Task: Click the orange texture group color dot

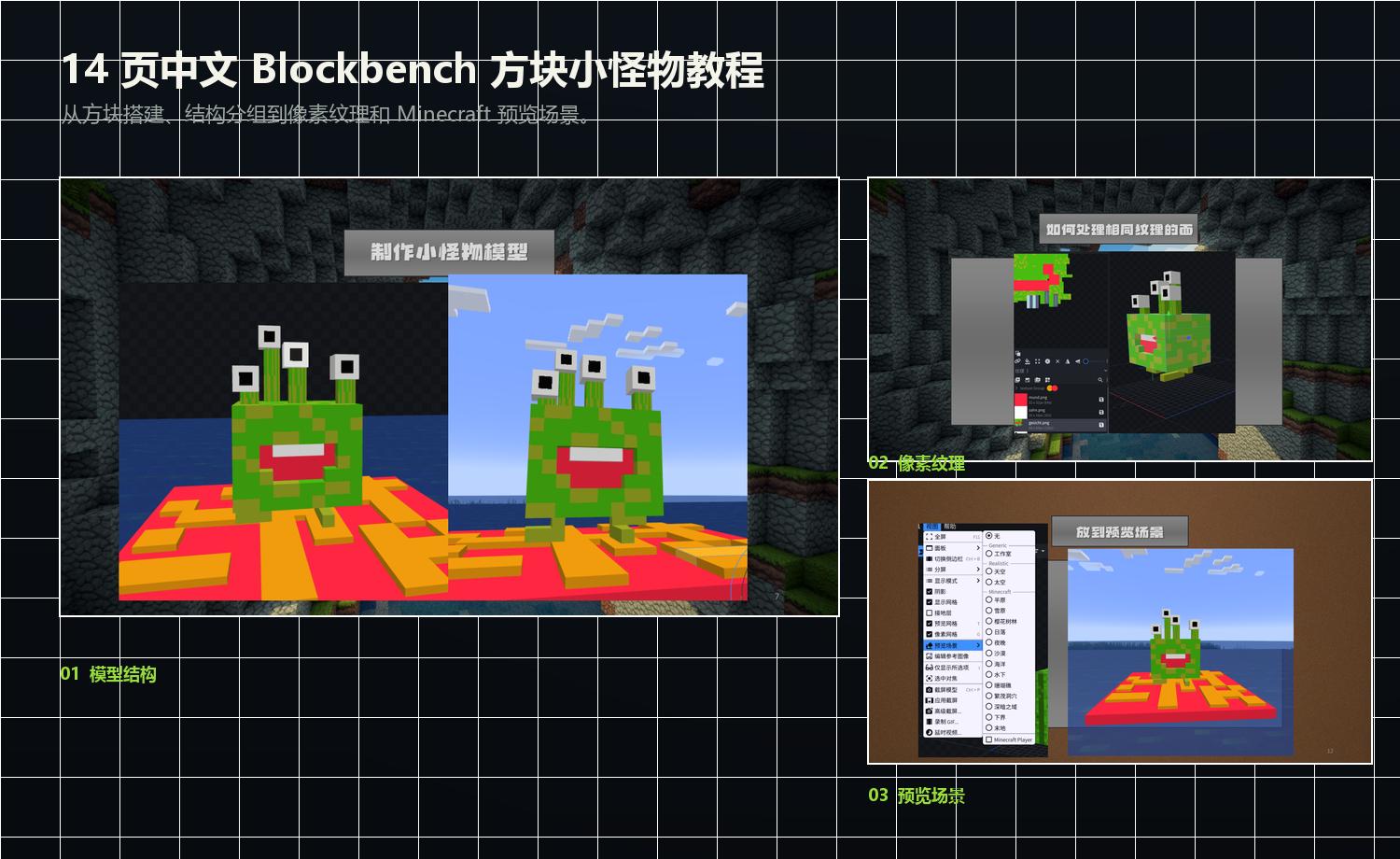Action: pyautogui.click(x=1049, y=388)
